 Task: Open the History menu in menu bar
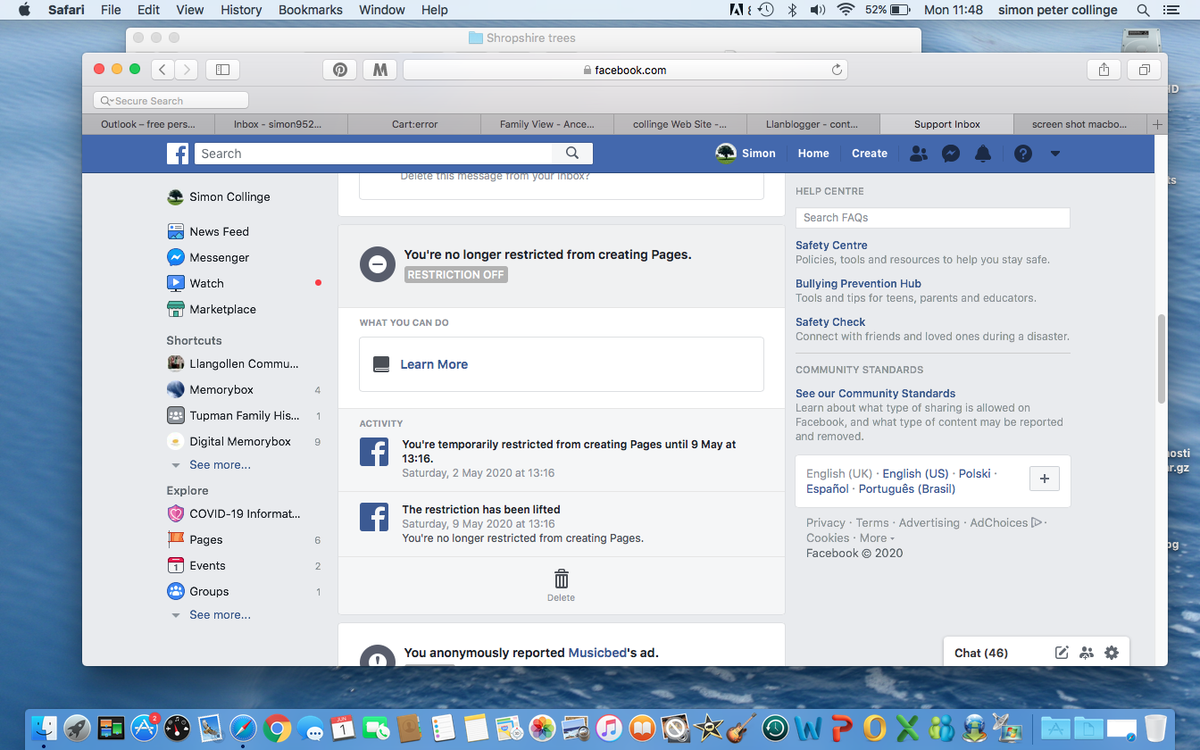[x=241, y=10]
